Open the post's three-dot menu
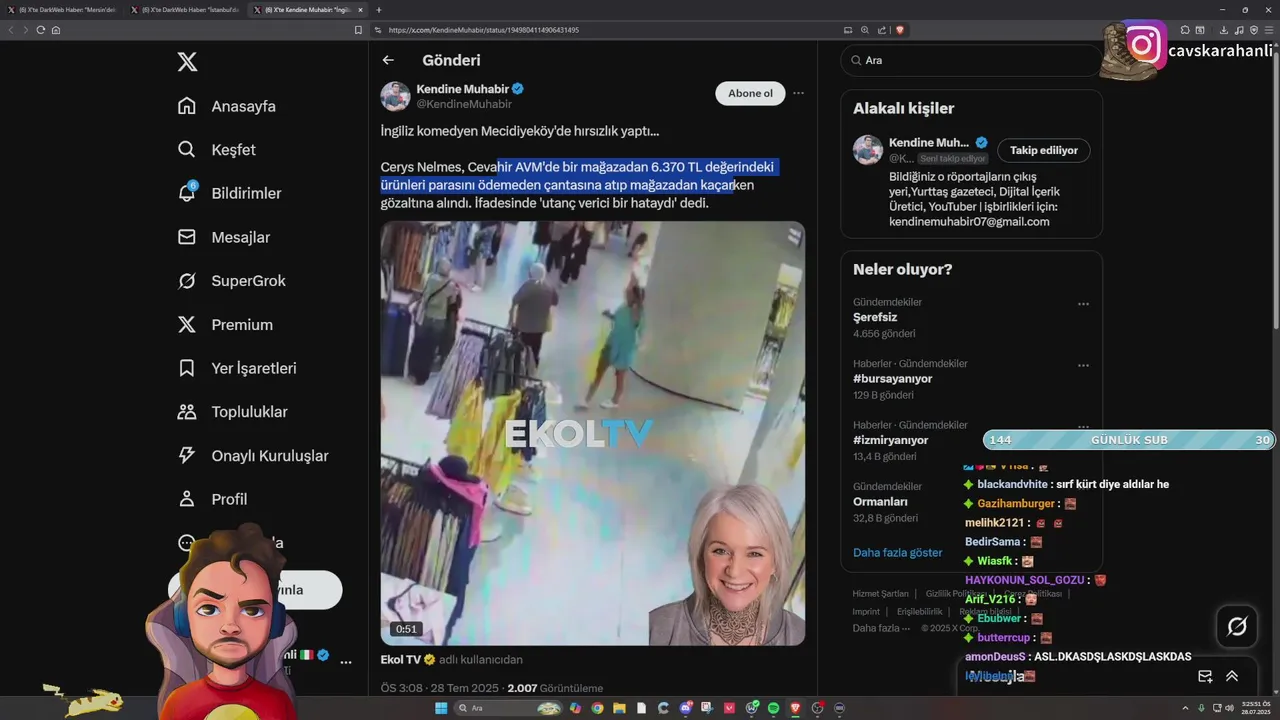Image resolution: width=1280 pixels, height=720 pixels. pos(798,93)
